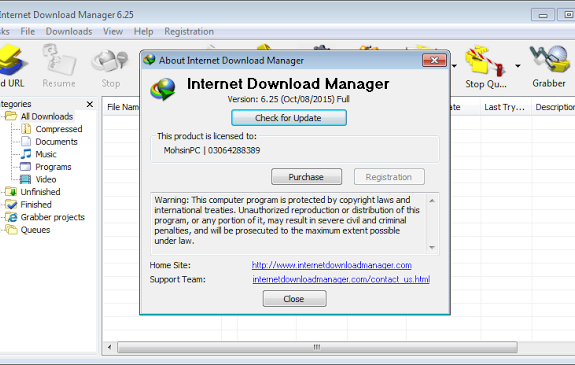Click the horizontal scrollbar thumb in downloads list
The width and height of the screenshot is (575, 365).
coord(317,347)
